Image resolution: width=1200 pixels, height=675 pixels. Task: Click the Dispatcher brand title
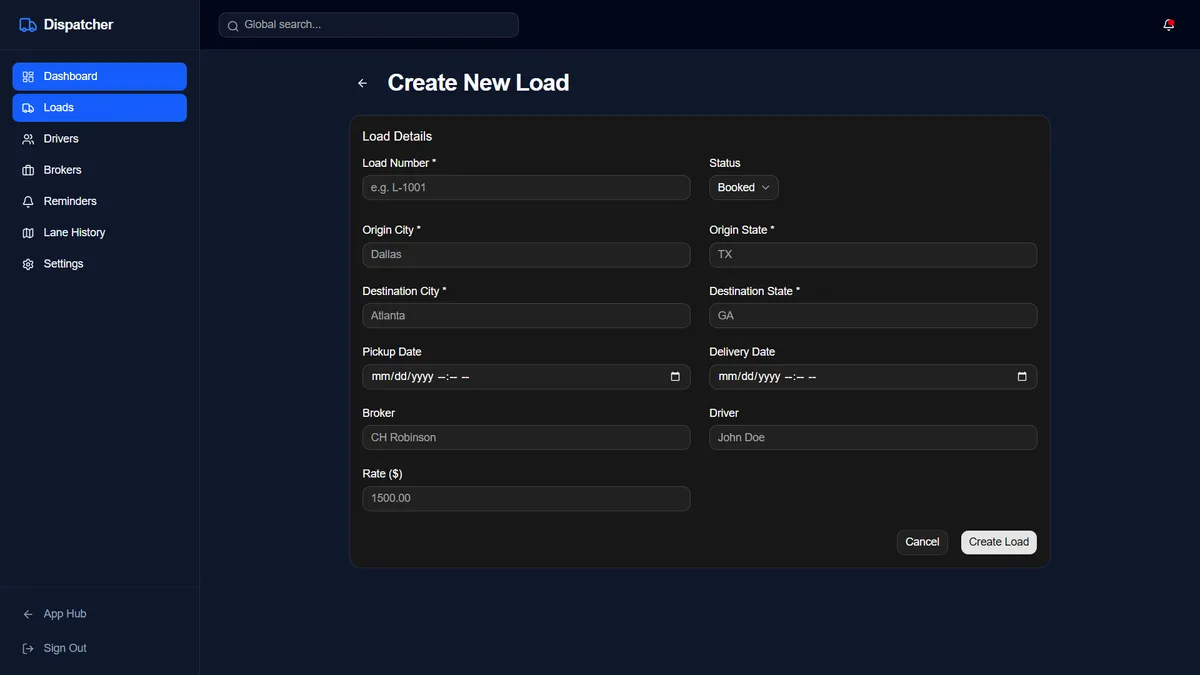[78, 25]
